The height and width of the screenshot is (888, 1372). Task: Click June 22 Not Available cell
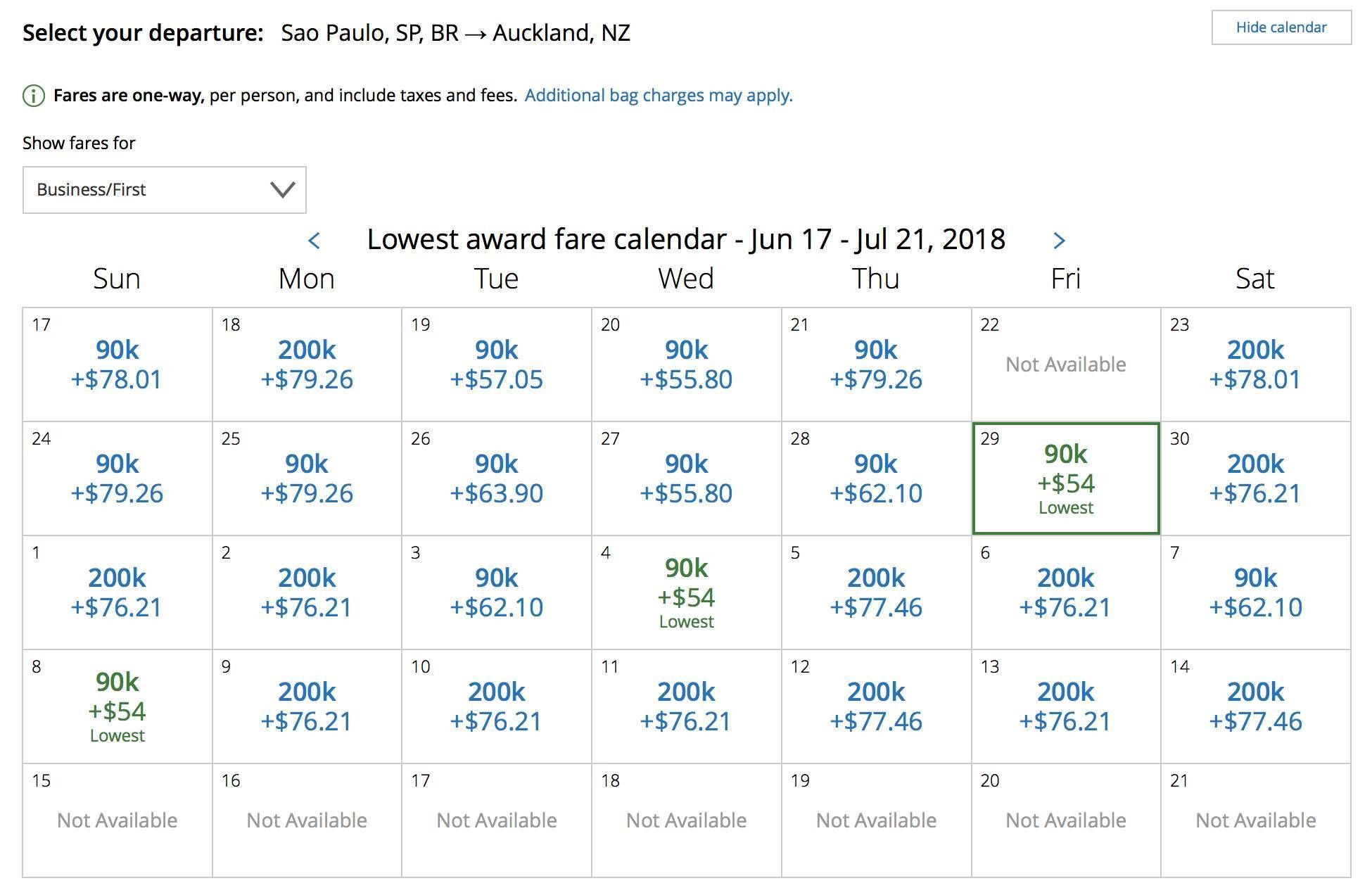(x=1065, y=364)
